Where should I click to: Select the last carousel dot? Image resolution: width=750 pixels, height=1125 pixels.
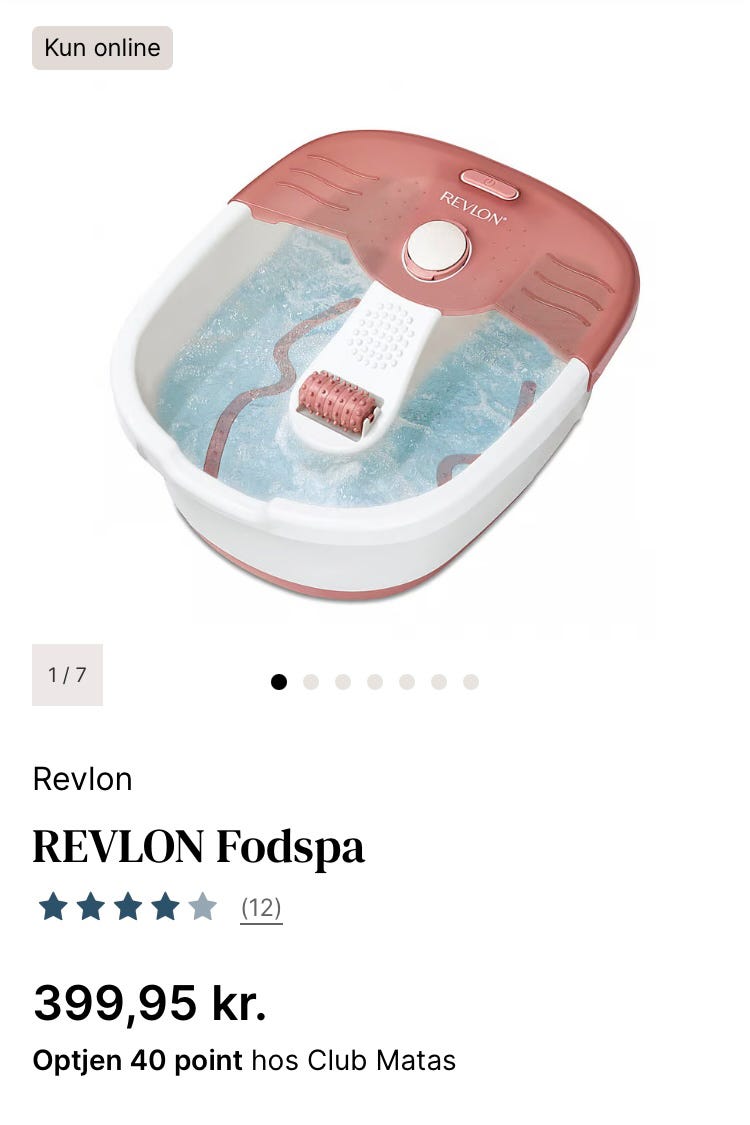click(471, 682)
